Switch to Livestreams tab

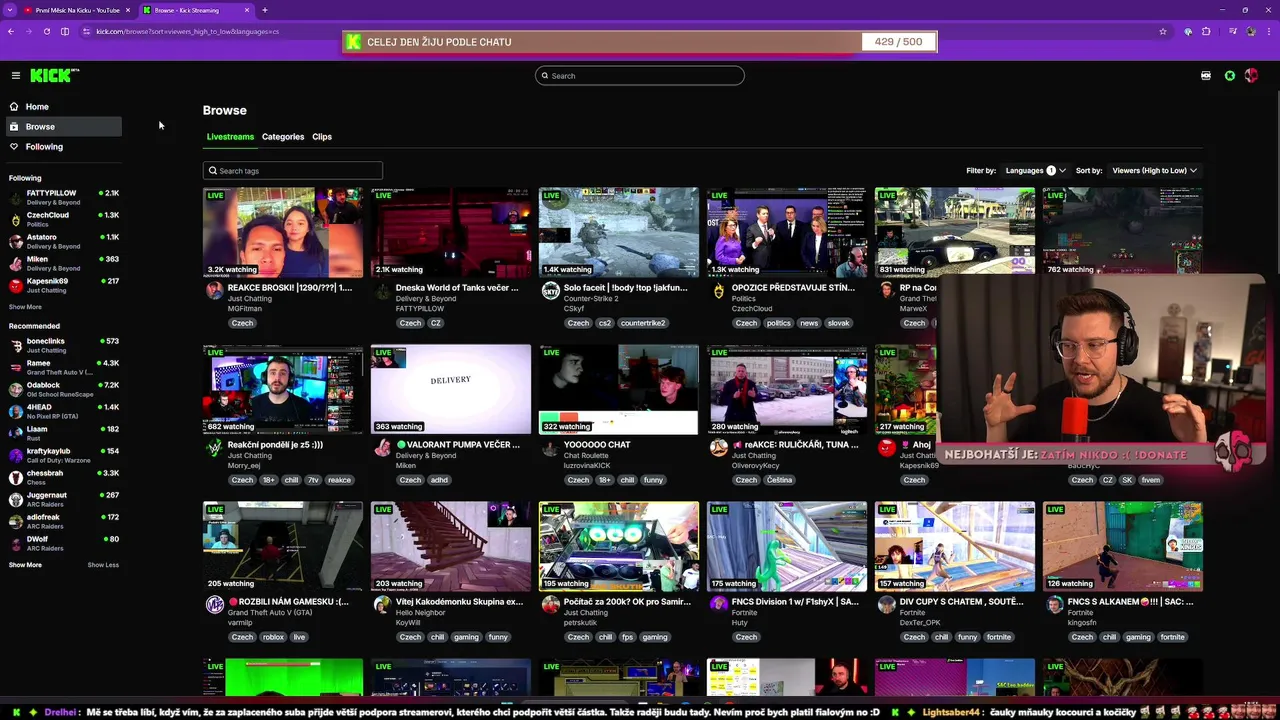click(230, 136)
